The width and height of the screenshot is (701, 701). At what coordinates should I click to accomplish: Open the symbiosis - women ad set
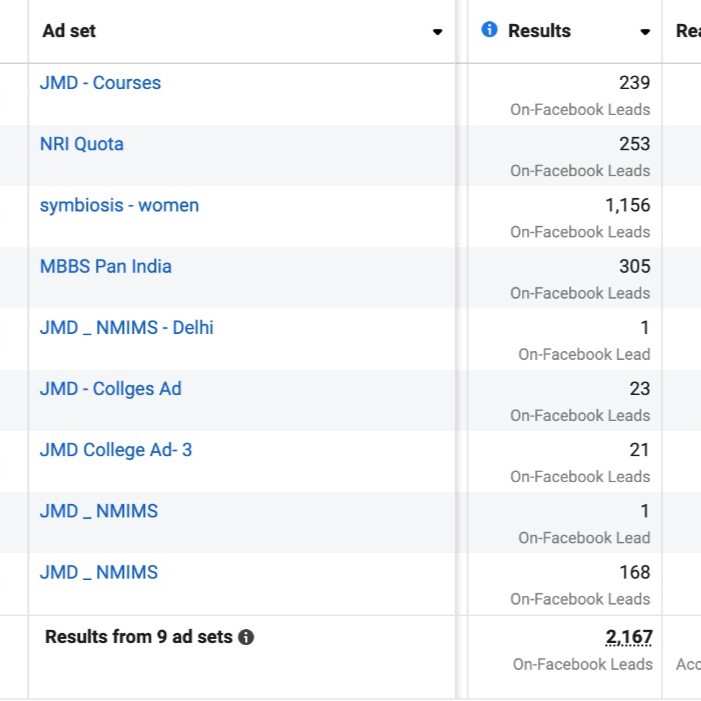119,206
